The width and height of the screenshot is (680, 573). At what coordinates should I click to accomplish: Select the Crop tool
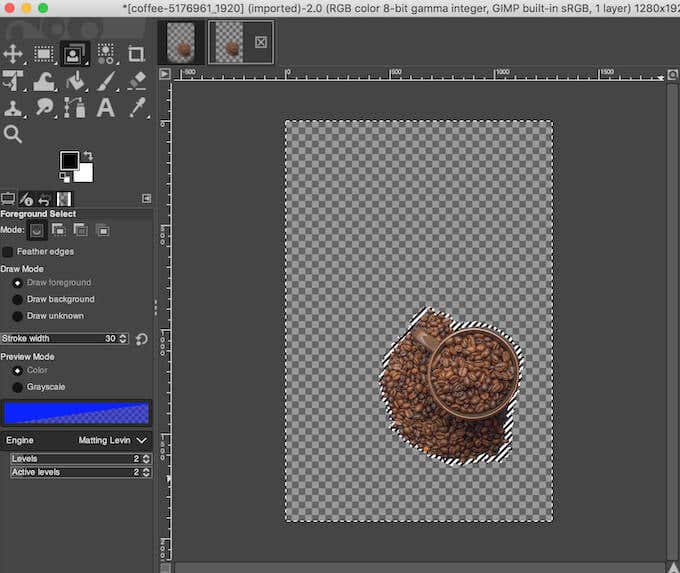[136, 53]
